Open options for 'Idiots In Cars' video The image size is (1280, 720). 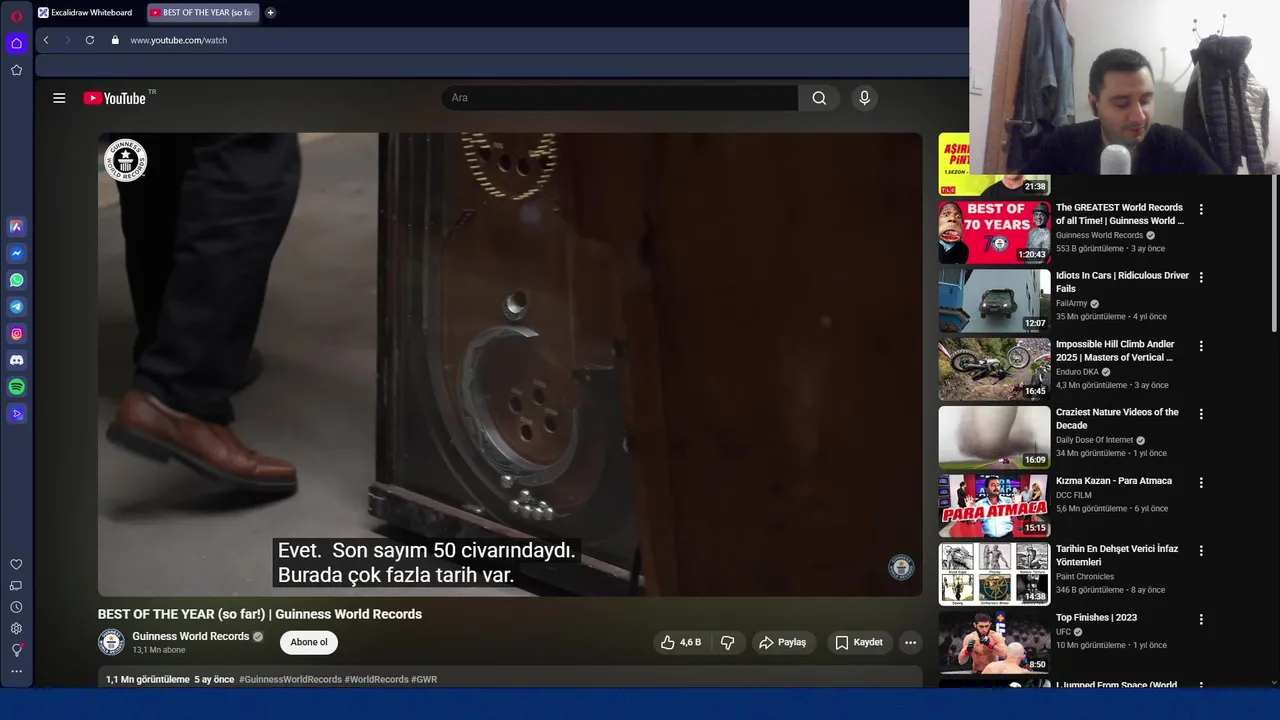click(x=1201, y=277)
